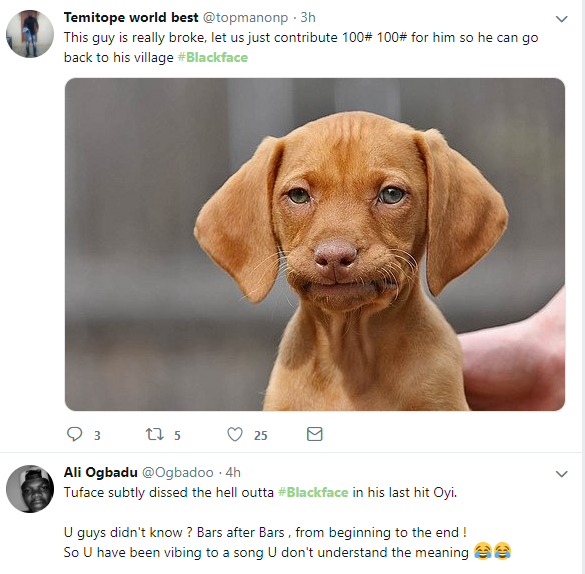Screen dimensions: 585x574
Task: Open the @Ogbadoo handle link
Action: point(178,473)
